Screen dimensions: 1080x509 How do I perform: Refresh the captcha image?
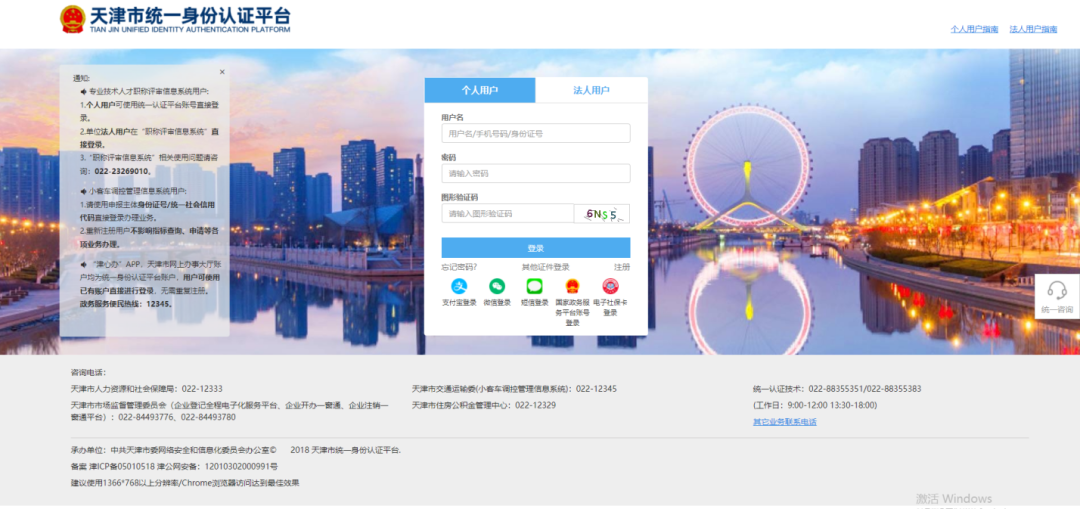(602, 214)
